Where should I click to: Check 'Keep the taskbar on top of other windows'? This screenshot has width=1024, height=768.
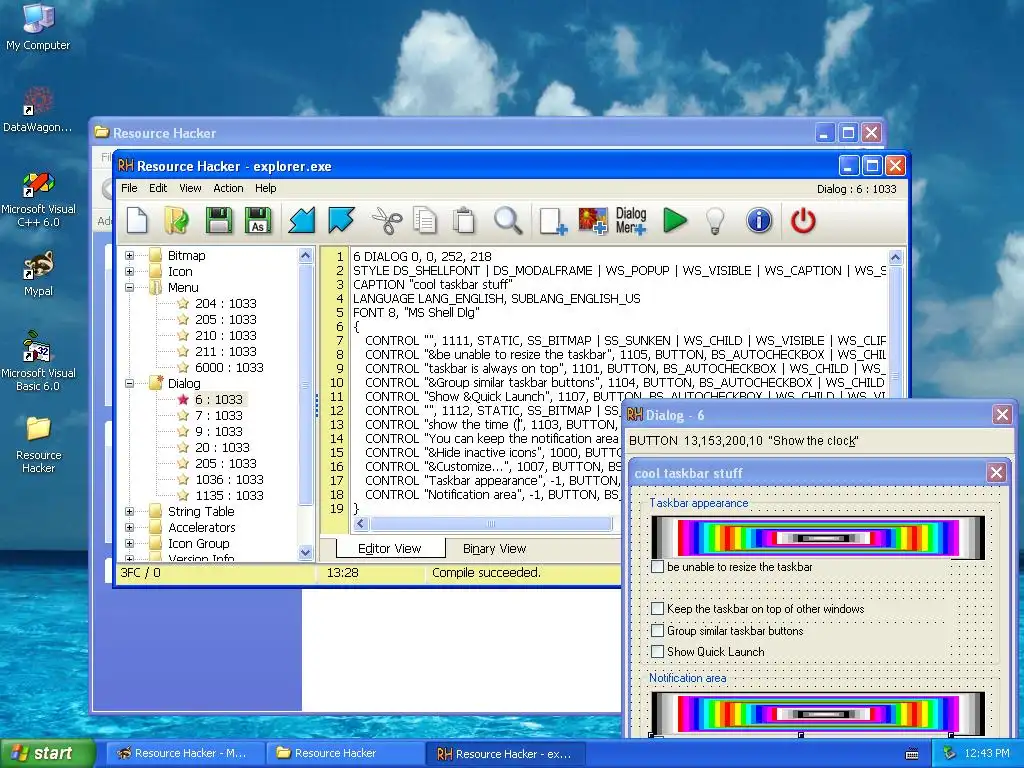(658, 609)
